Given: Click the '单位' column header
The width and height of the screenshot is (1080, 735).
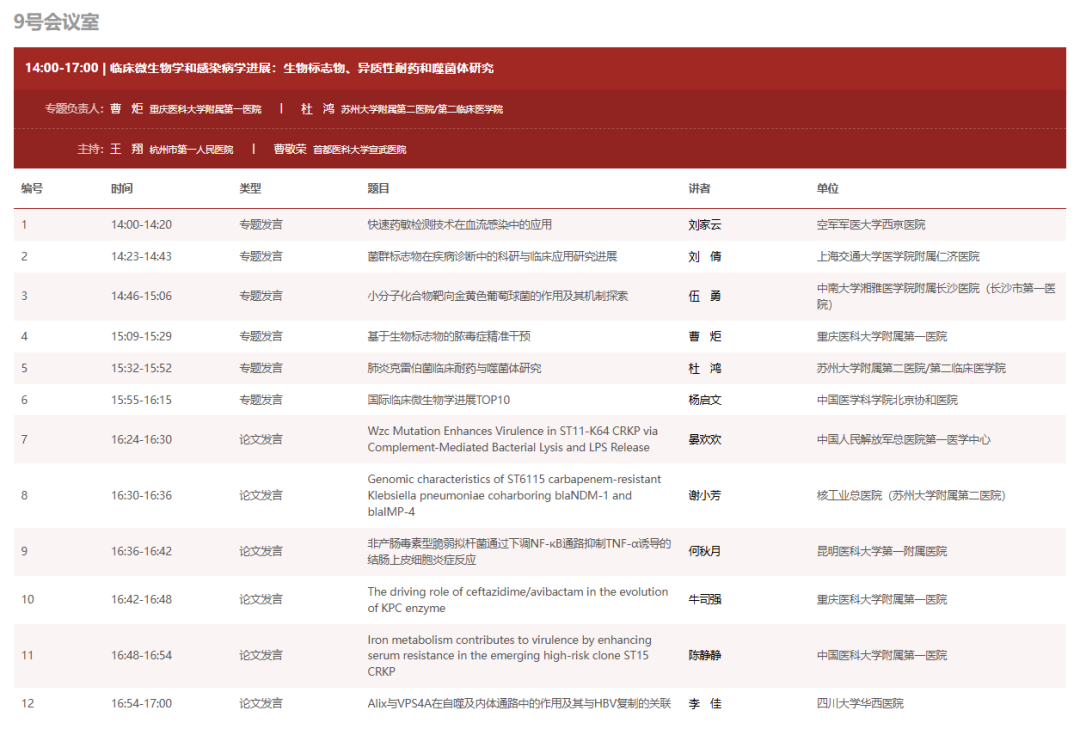Looking at the screenshot, I should click(x=828, y=189).
